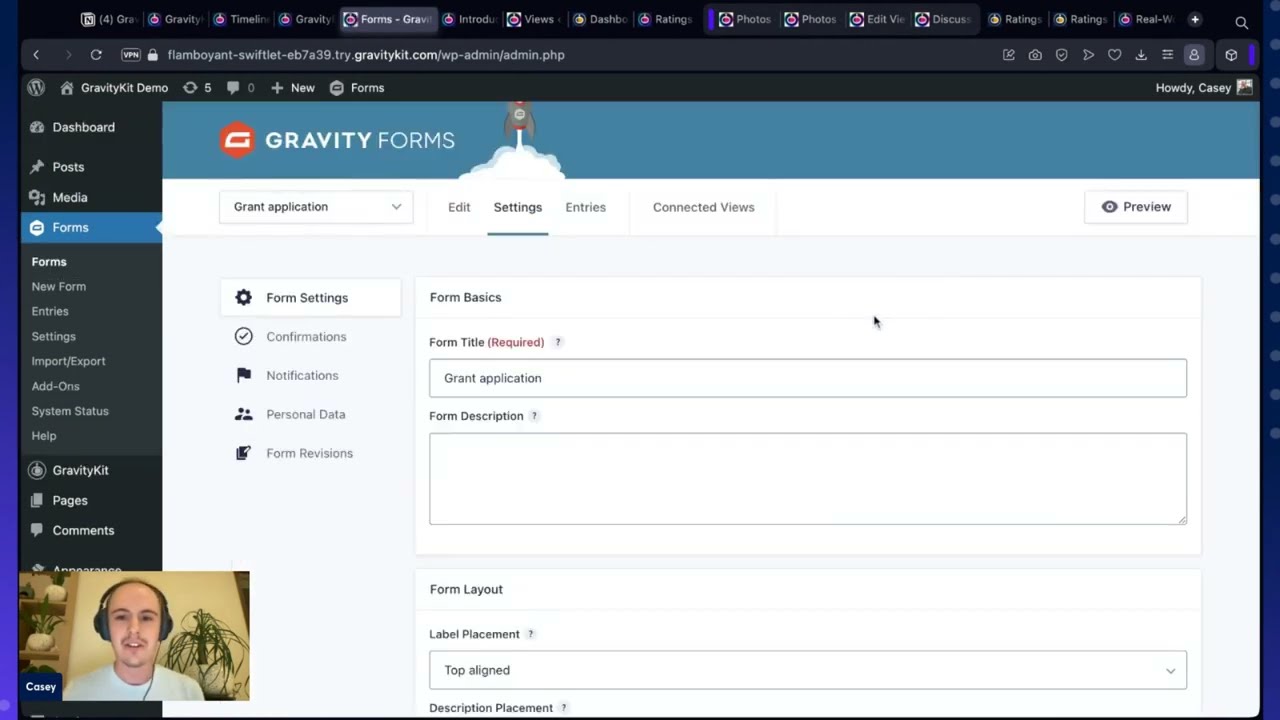Reload the page with refresh icon

click(x=96, y=55)
